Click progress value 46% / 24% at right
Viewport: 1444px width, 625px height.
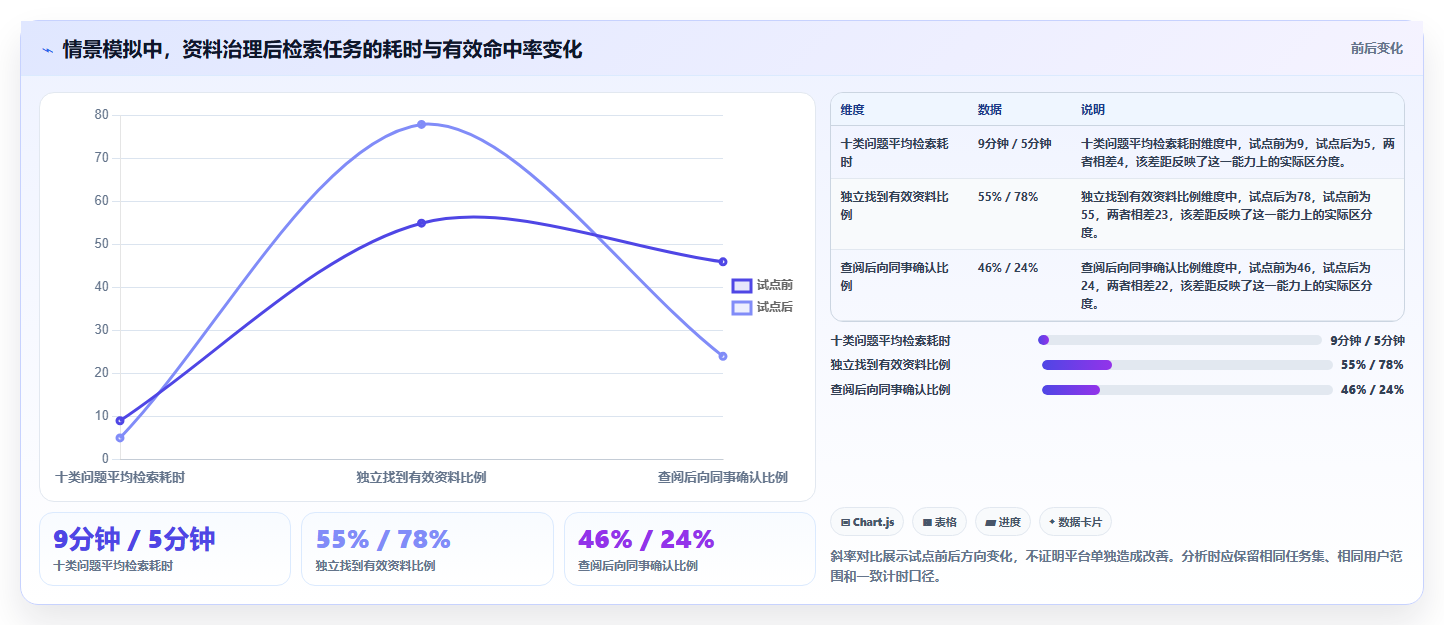(1372, 390)
